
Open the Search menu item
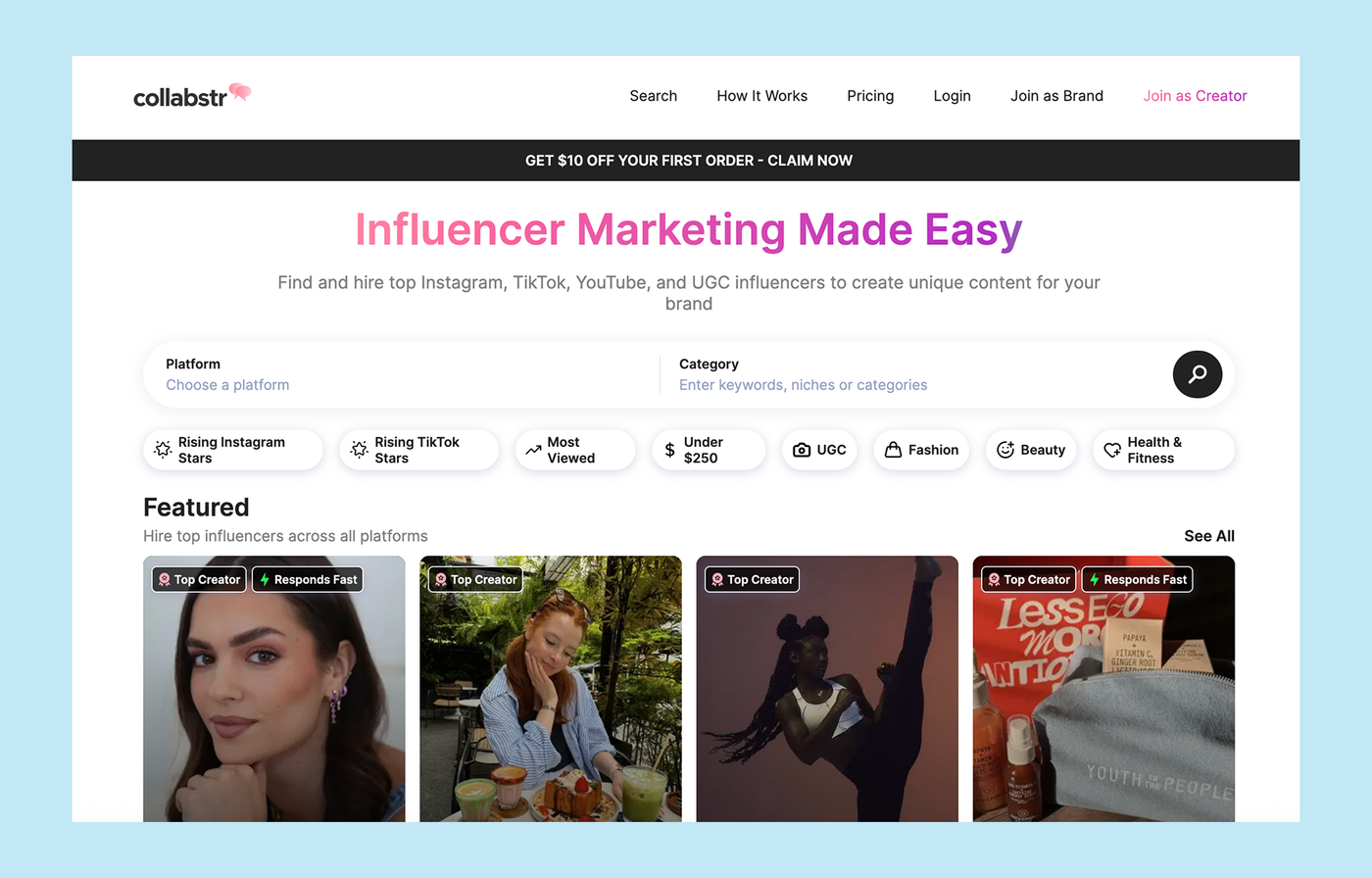point(654,96)
